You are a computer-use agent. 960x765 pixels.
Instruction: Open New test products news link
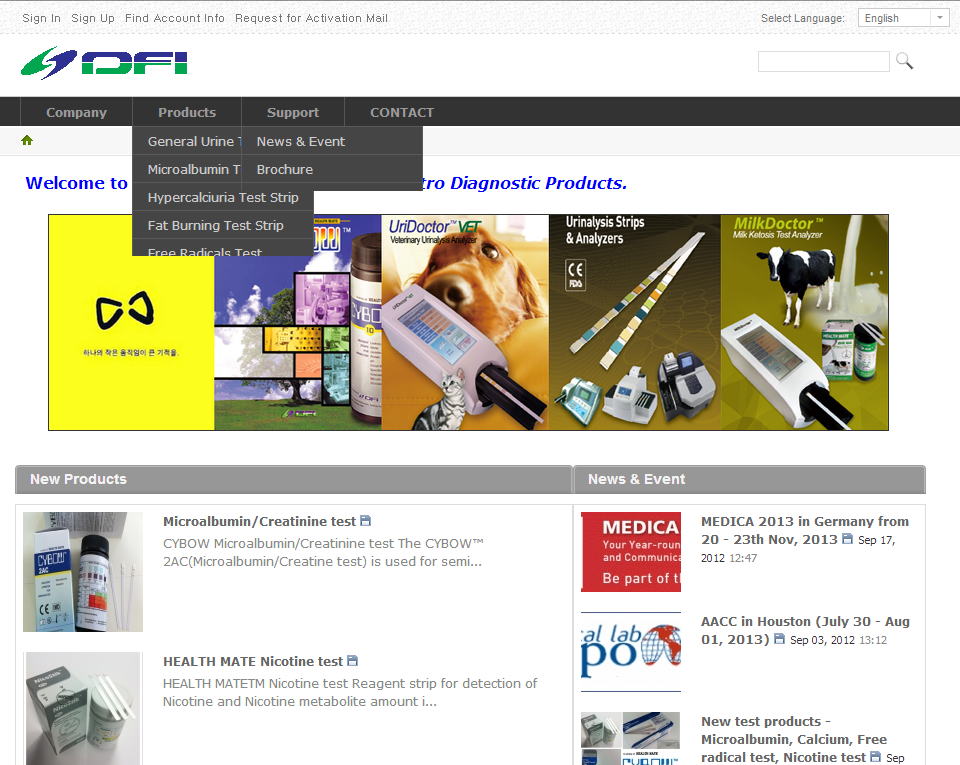(793, 739)
